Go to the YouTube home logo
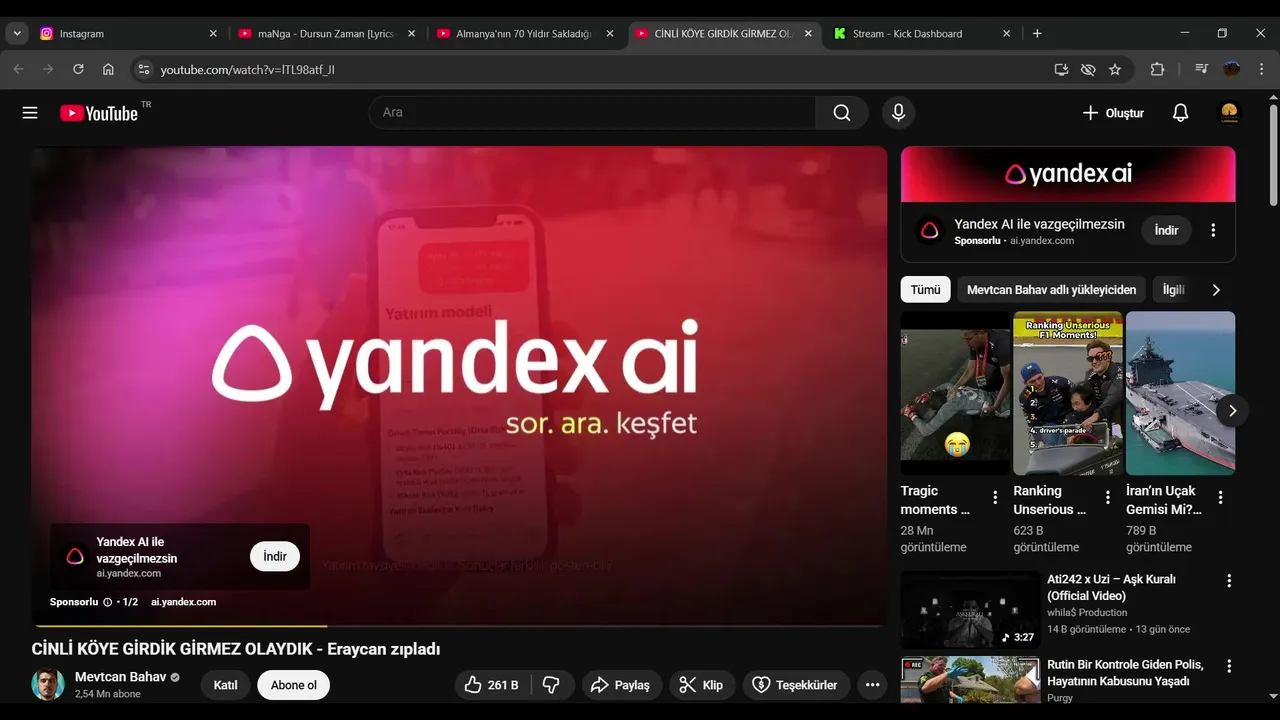 pyautogui.click(x=98, y=113)
